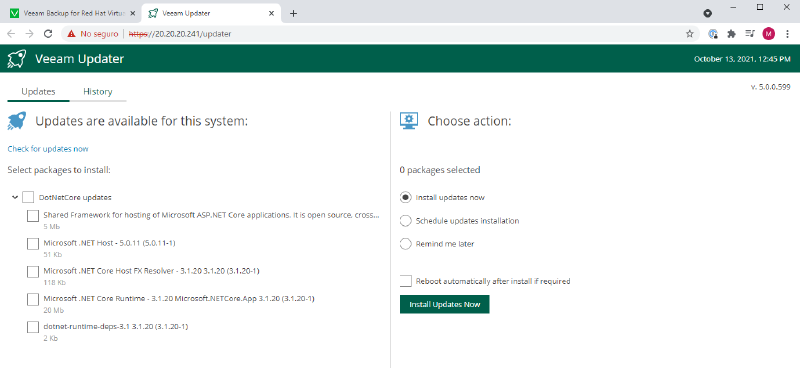Go forward using the browser forward arrow
Screen dimensions: 800x368
pyautogui.click(x=30, y=34)
